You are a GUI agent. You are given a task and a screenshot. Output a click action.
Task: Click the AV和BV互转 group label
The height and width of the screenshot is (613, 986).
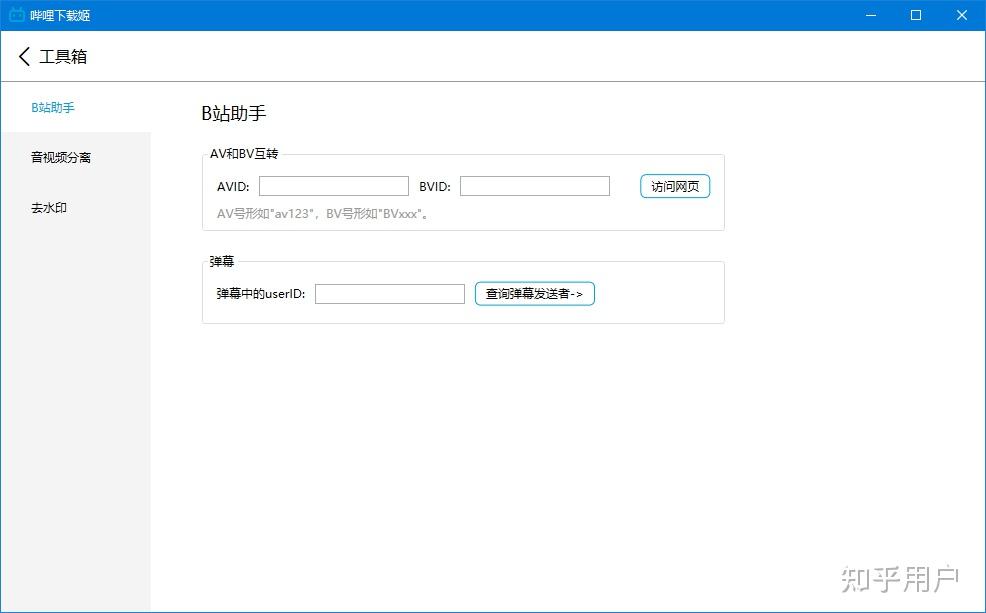click(244, 154)
